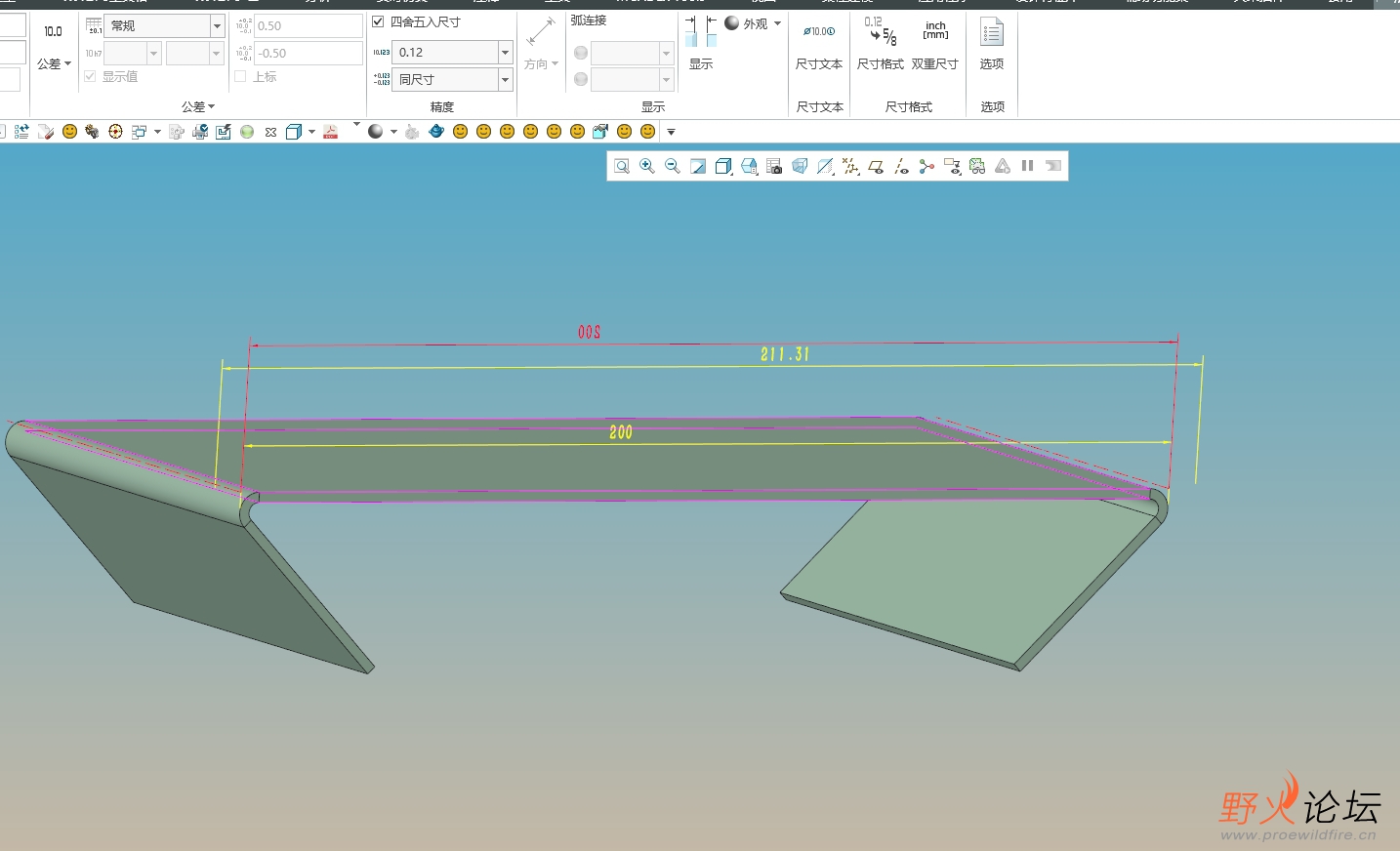Click the green sphere icon
The width and height of the screenshot is (1400, 851).
[247, 132]
